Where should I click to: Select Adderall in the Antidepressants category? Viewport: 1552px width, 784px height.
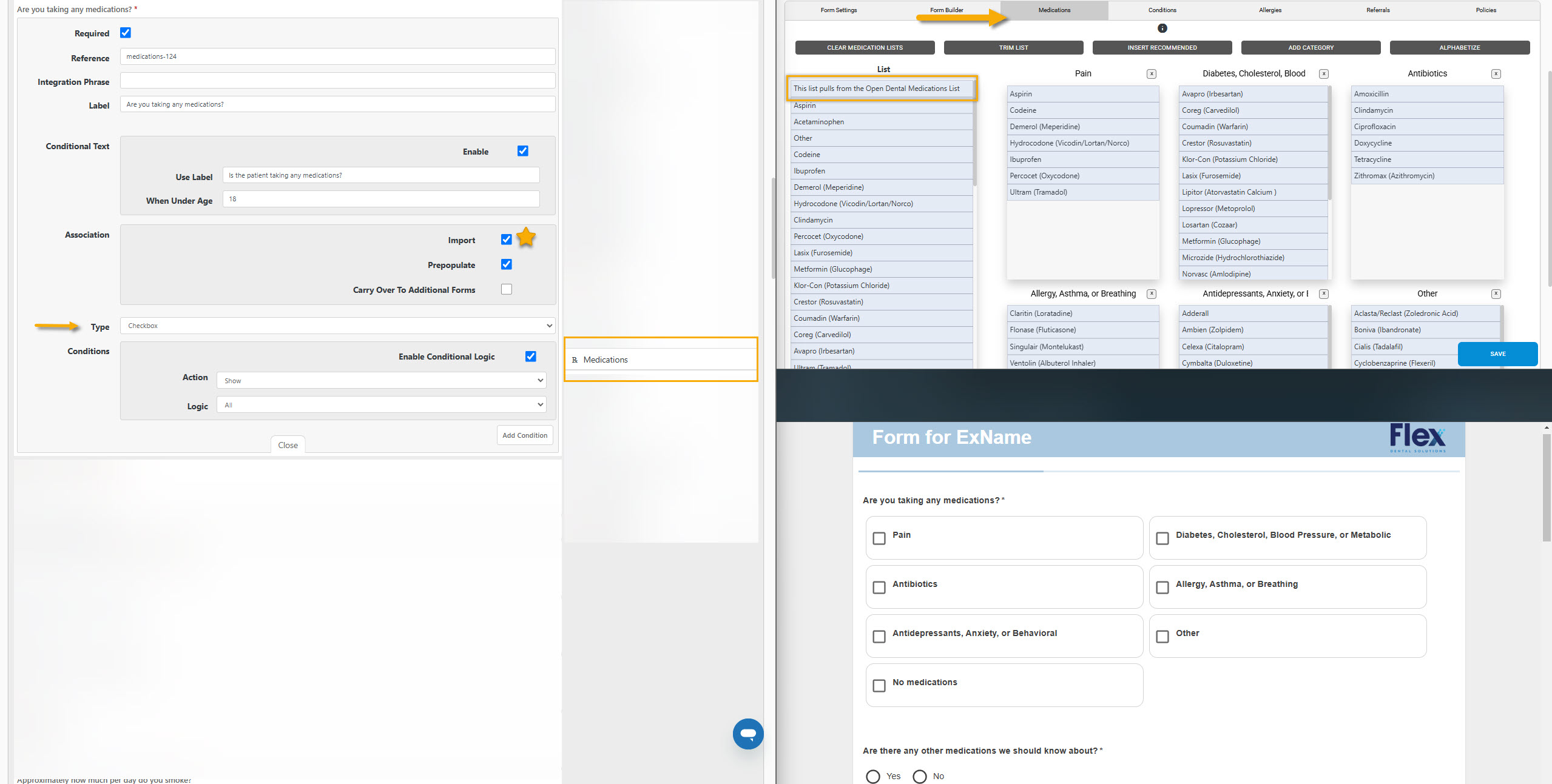tap(1253, 313)
